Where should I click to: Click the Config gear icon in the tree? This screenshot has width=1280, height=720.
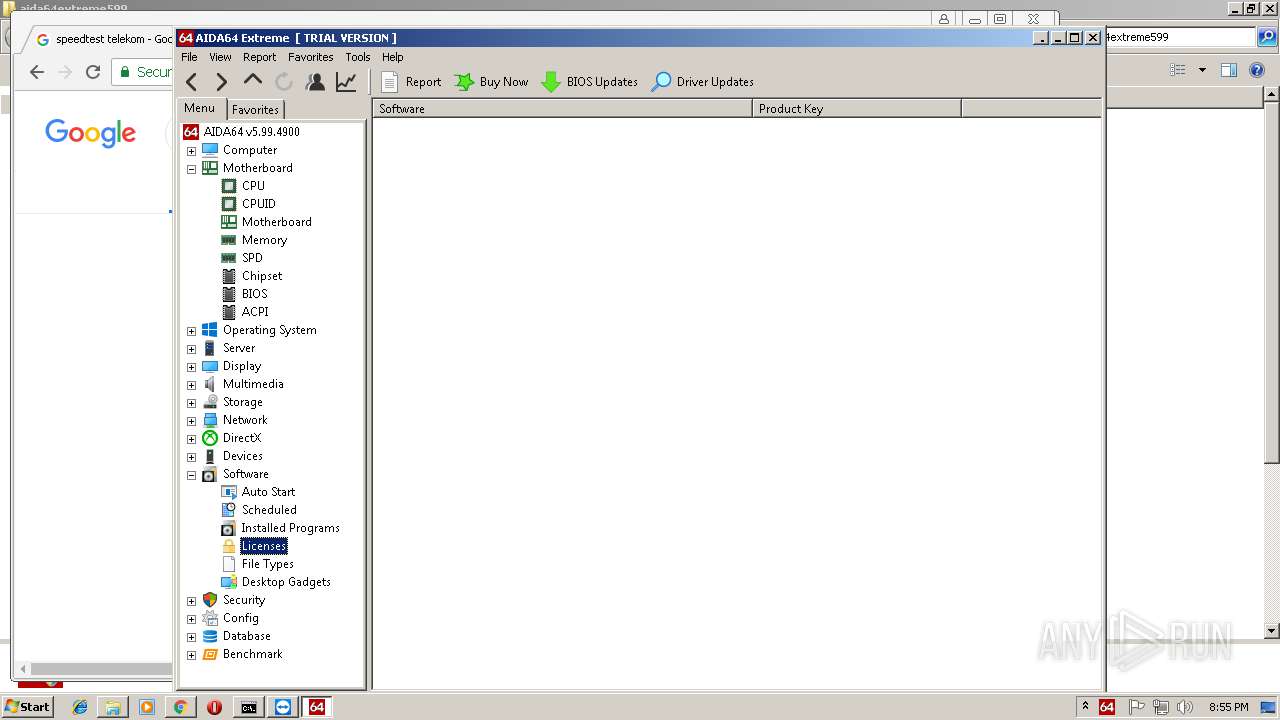210,618
